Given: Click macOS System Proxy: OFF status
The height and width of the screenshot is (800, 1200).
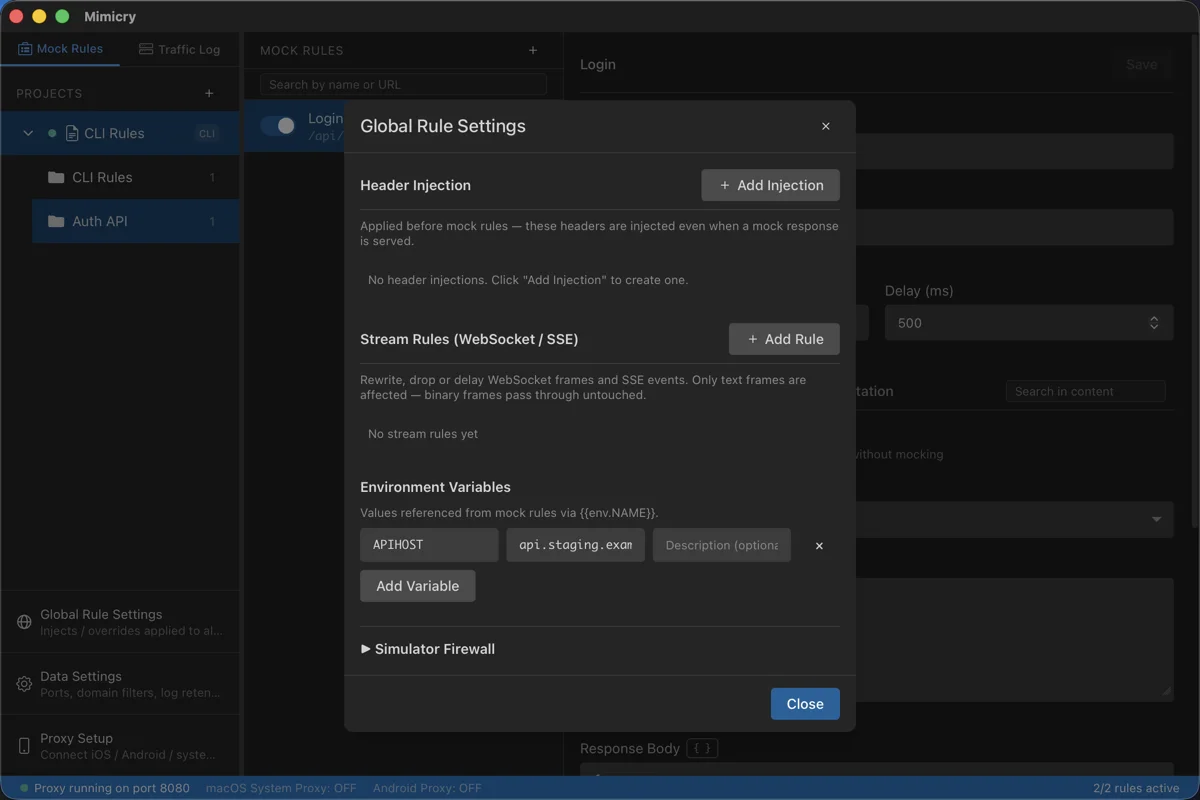Looking at the screenshot, I should (281, 788).
